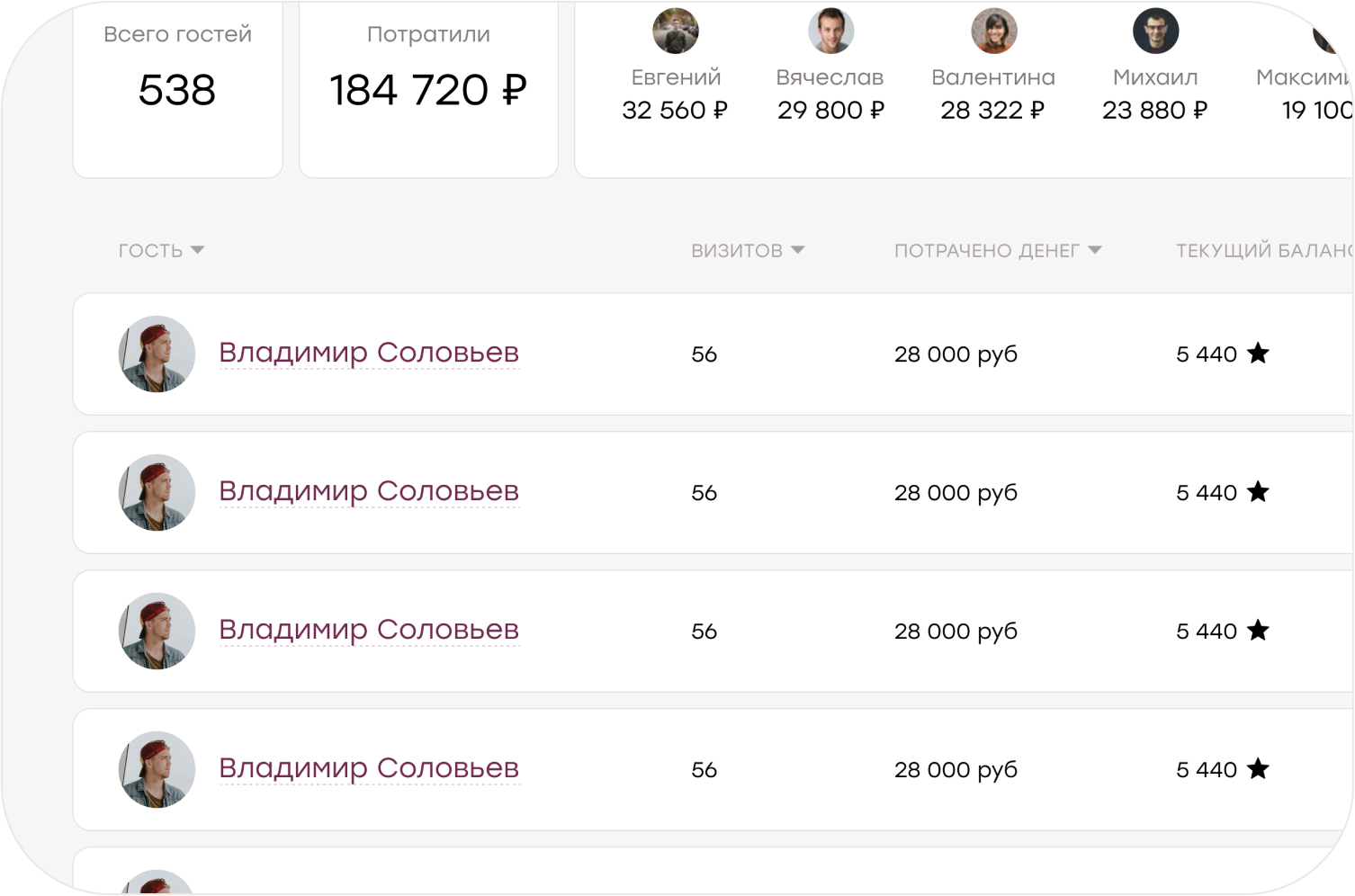1355x896 pixels.
Task: Click Вячеслав's avatar photo
Action: pos(830,31)
